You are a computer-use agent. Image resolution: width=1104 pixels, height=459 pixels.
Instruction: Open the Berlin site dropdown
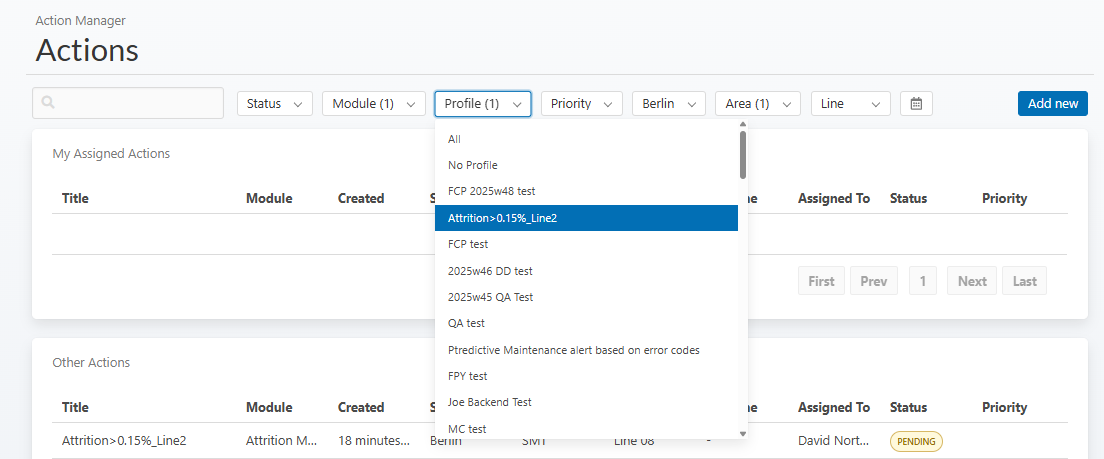[x=668, y=104]
